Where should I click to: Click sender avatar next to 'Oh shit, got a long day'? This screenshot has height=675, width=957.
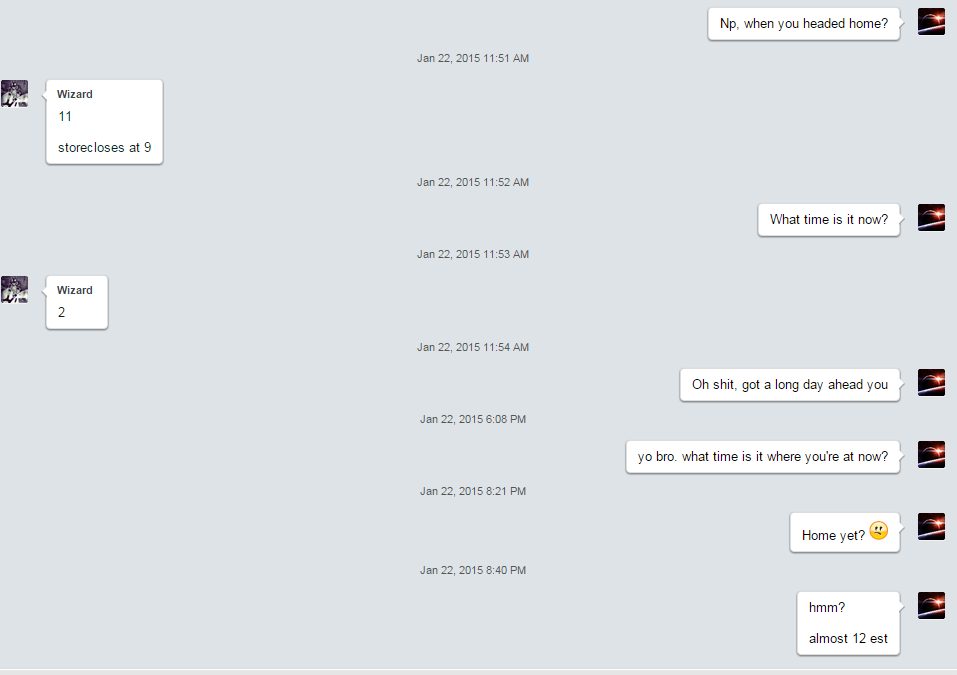[x=931, y=382]
